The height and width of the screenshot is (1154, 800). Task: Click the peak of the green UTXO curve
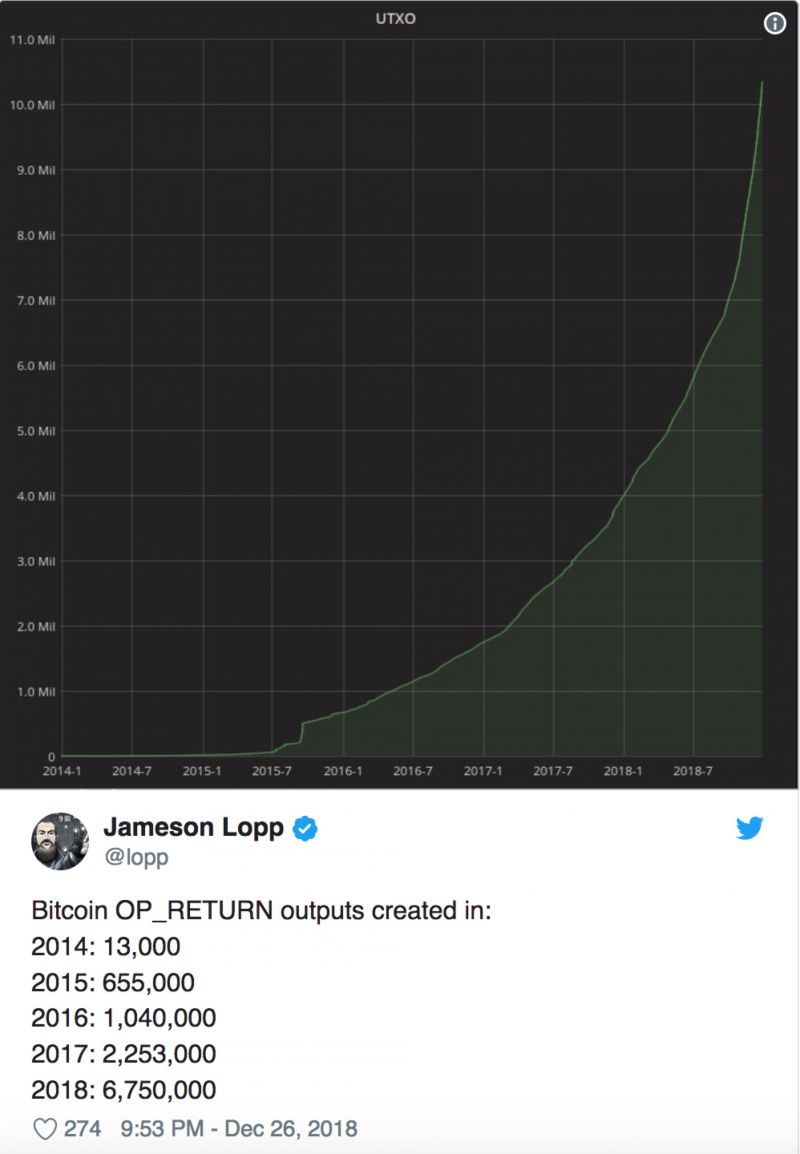click(762, 82)
